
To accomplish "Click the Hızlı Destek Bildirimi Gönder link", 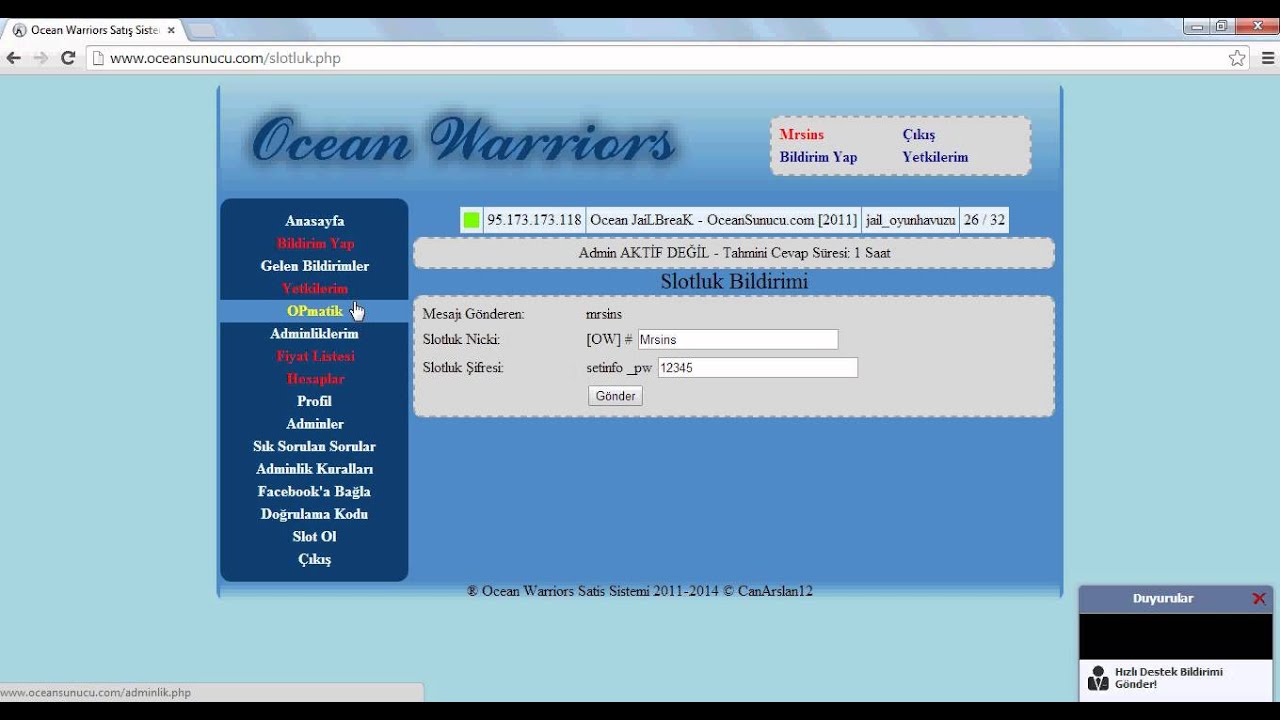I will coord(1168,678).
